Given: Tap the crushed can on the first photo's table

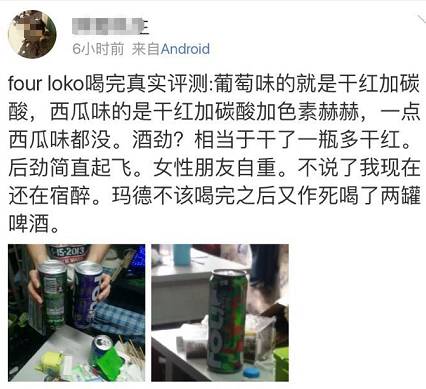Looking at the screenshot, I should click(x=103, y=349).
